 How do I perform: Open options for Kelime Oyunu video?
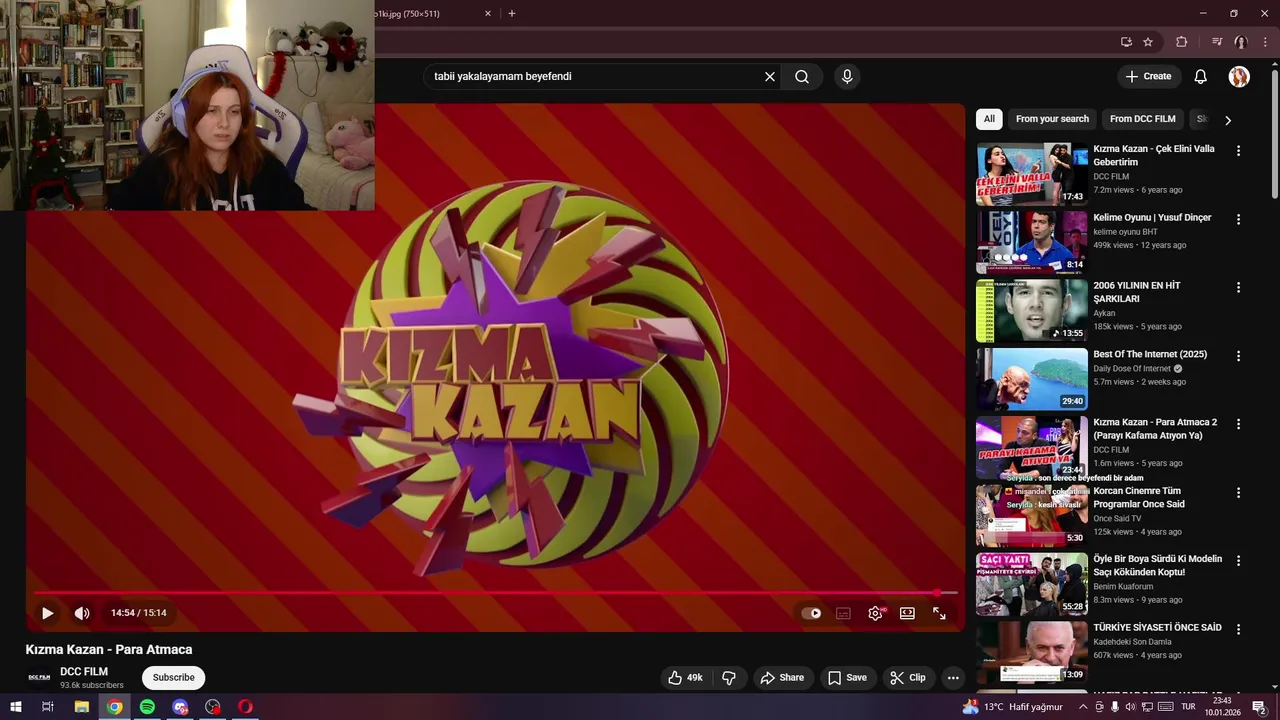(1238, 219)
